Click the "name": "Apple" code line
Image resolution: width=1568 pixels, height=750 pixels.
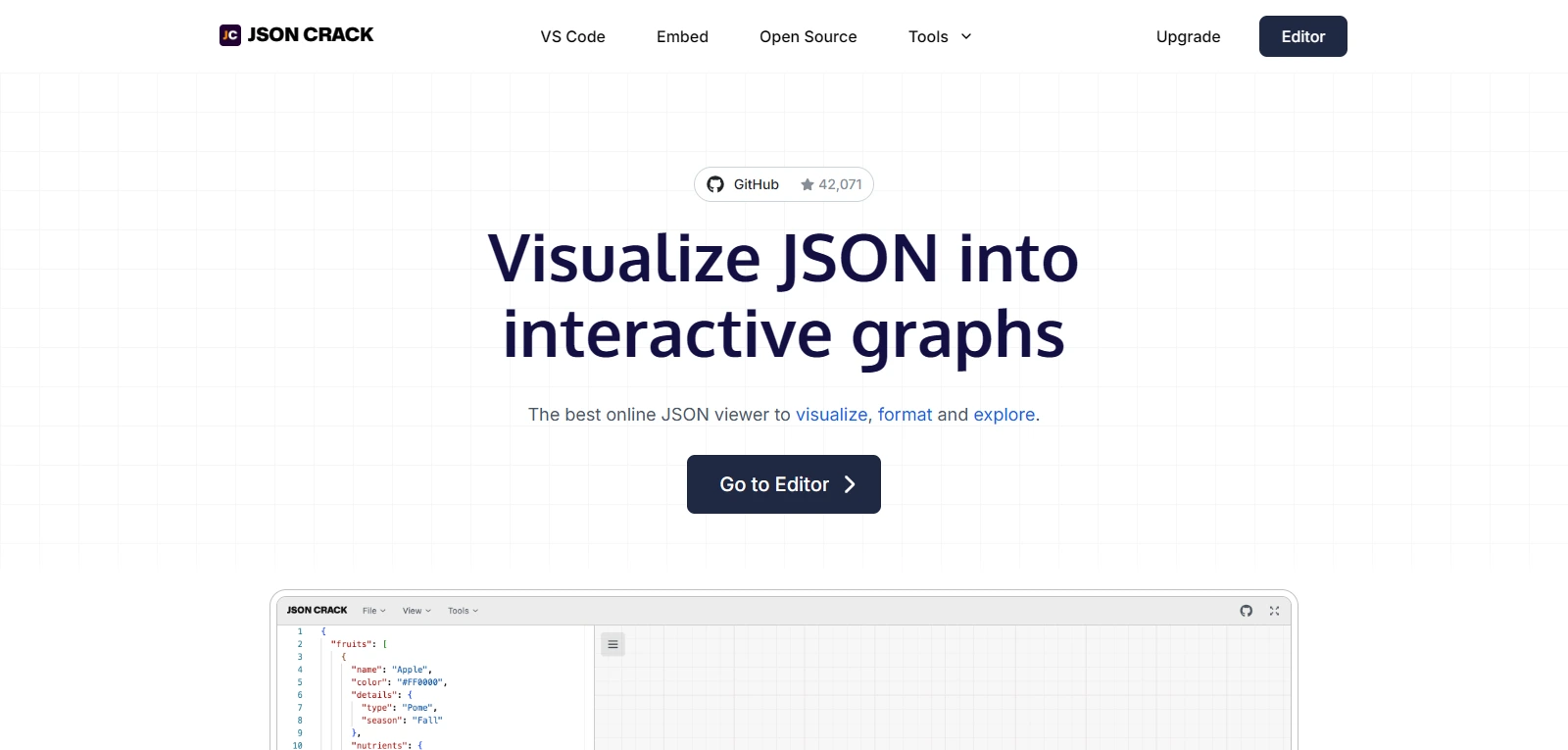point(391,670)
